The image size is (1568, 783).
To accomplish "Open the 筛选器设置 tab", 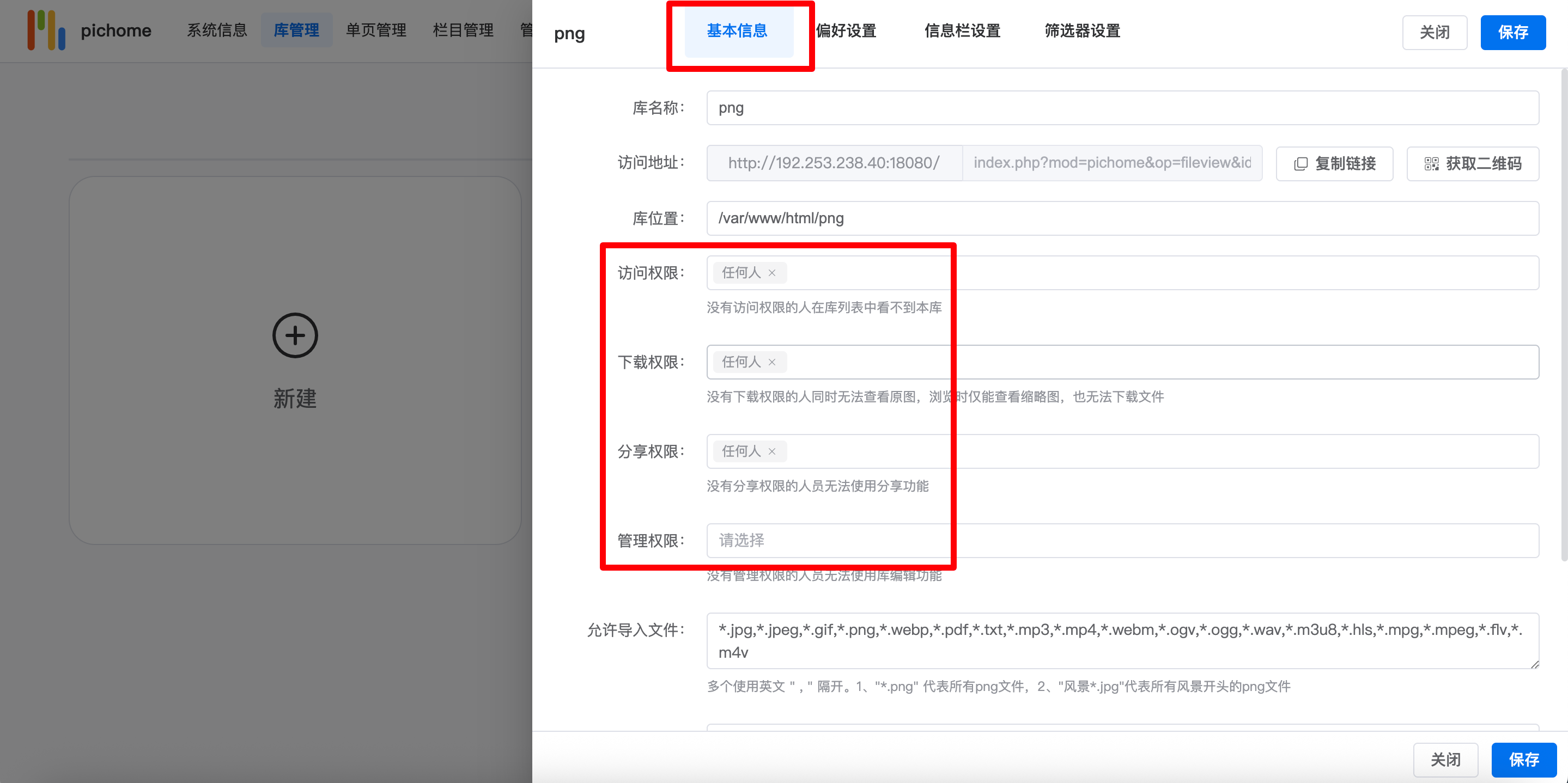I will (1081, 31).
